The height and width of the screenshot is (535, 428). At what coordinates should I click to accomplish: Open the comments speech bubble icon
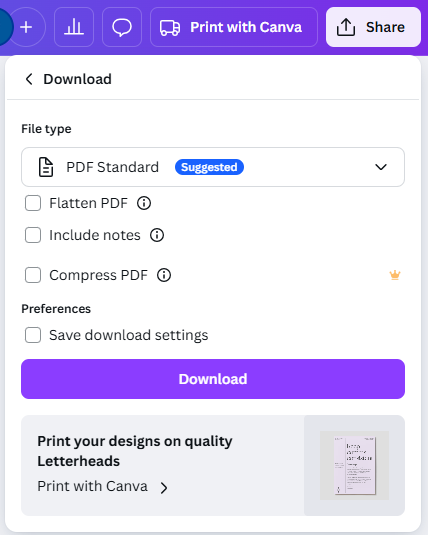click(x=122, y=27)
